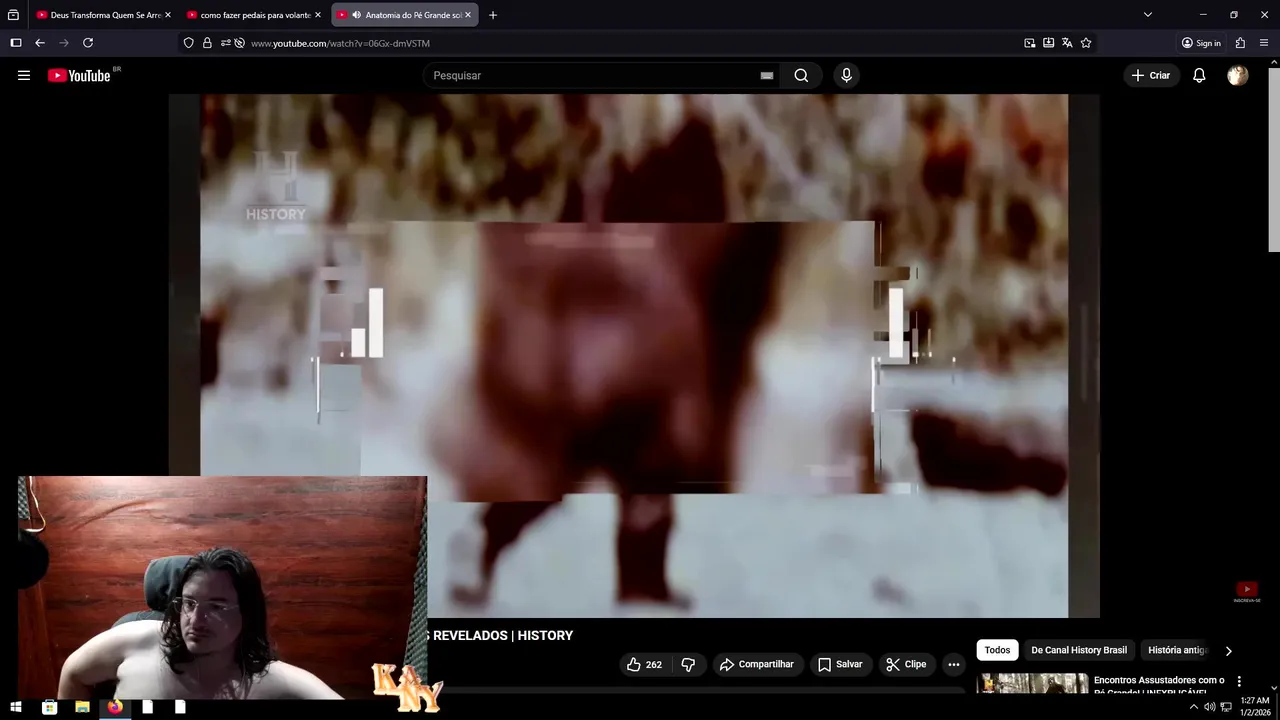Image resolution: width=1280 pixels, height=720 pixels.
Task: Open the Criar create menu
Action: 1150,75
